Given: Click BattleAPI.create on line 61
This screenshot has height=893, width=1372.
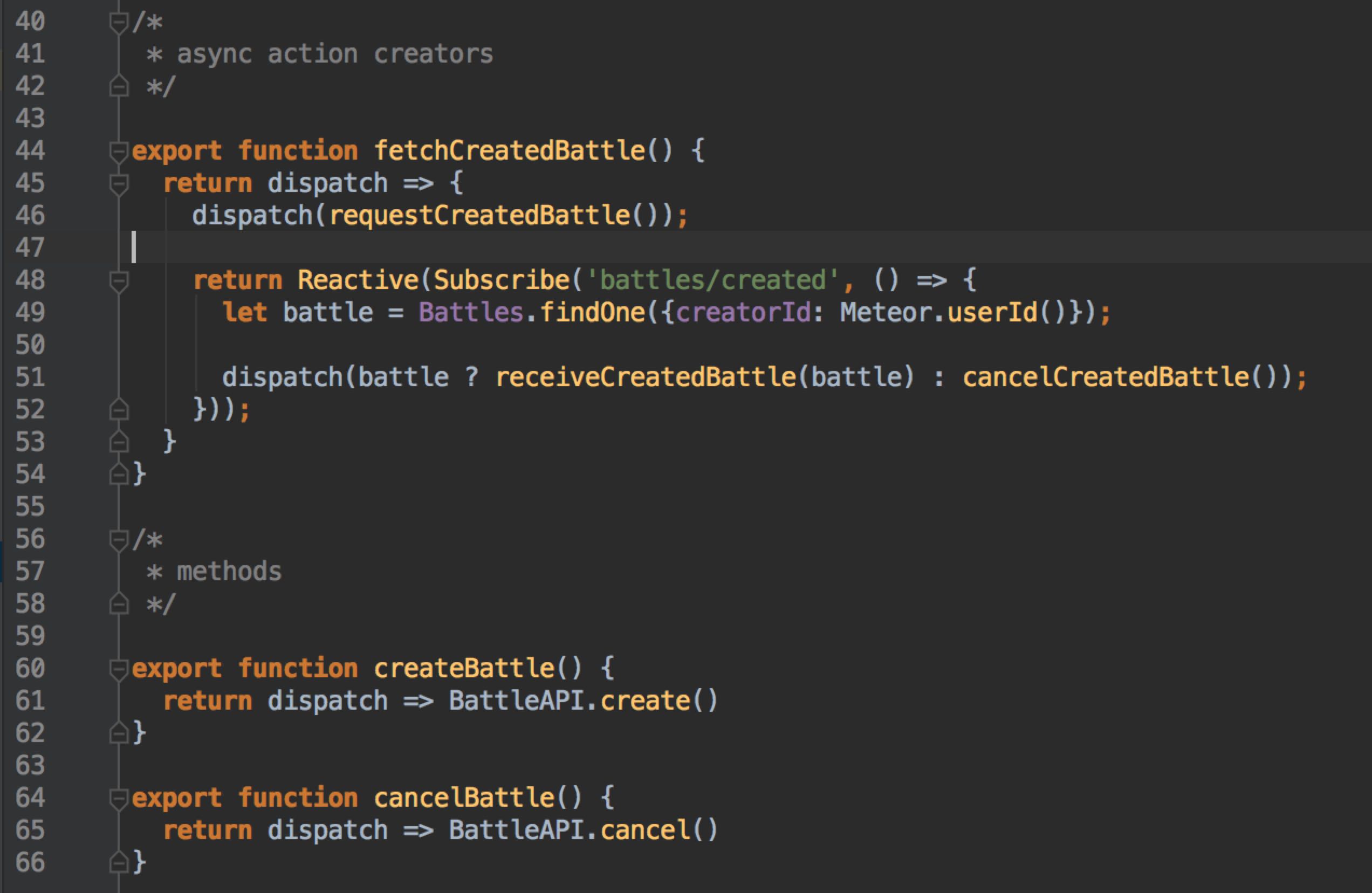Looking at the screenshot, I should click(582, 702).
